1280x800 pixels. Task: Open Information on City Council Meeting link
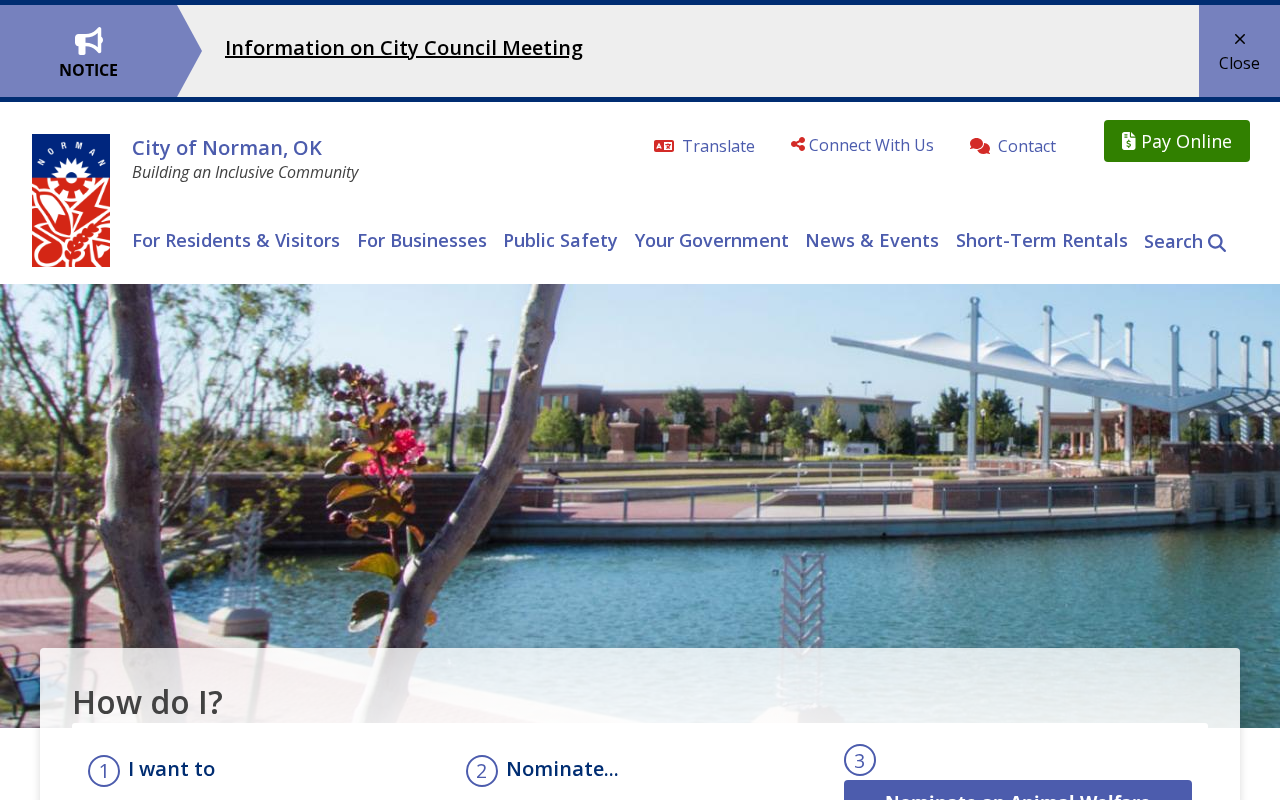[404, 47]
